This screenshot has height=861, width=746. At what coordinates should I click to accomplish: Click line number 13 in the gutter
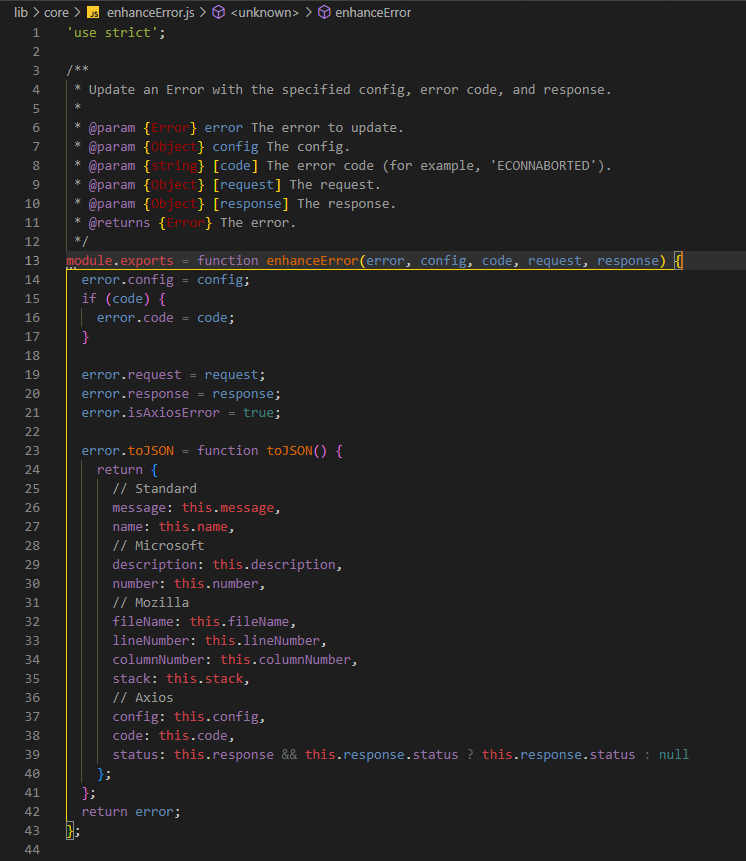(33, 261)
